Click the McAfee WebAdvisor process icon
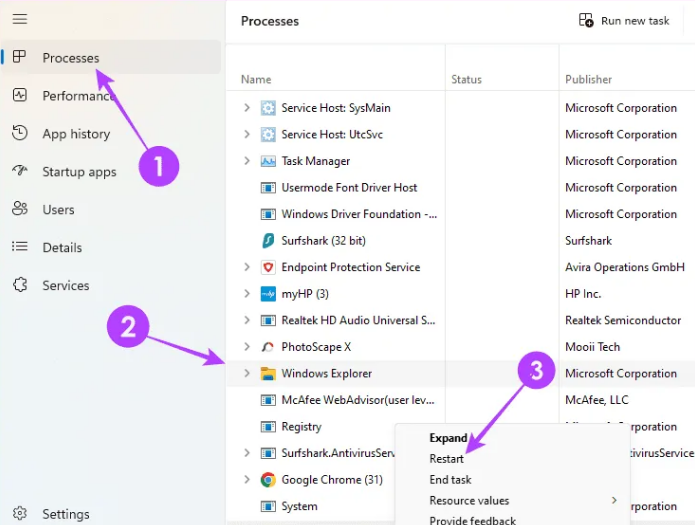The height and width of the screenshot is (525, 695). (x=268, y=400)
